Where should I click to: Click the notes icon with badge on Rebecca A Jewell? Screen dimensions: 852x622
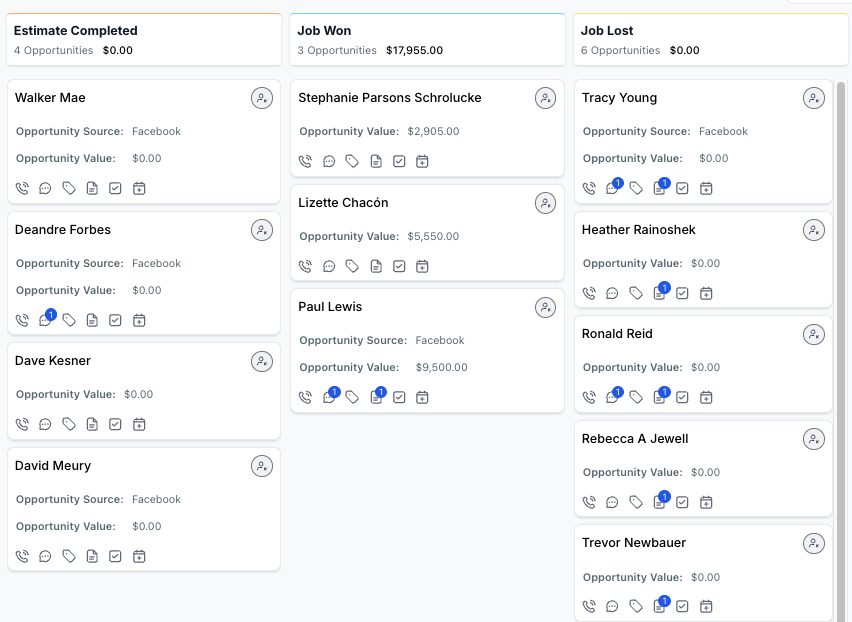[660, 502]
